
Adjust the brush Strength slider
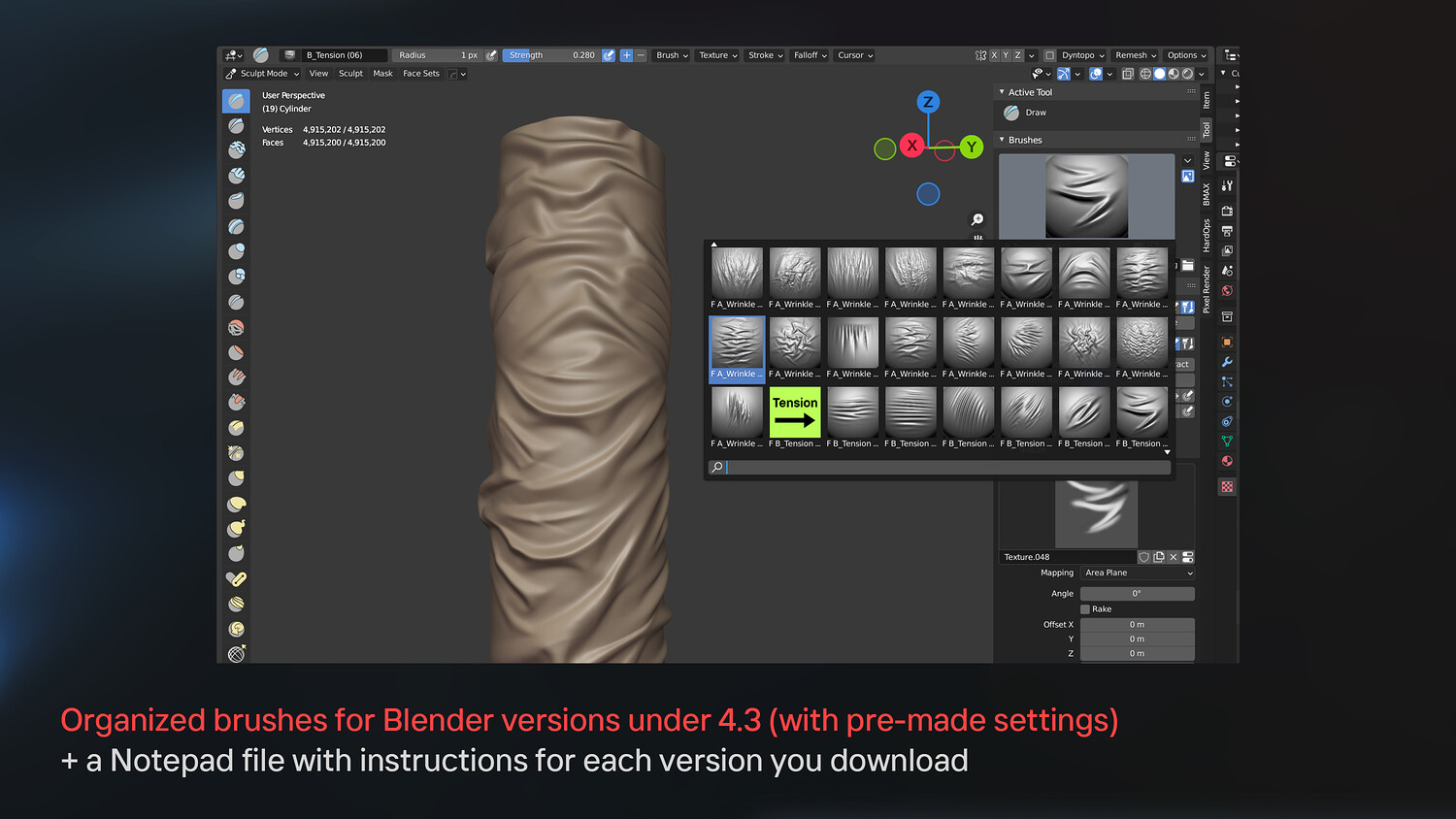point(551,55)
